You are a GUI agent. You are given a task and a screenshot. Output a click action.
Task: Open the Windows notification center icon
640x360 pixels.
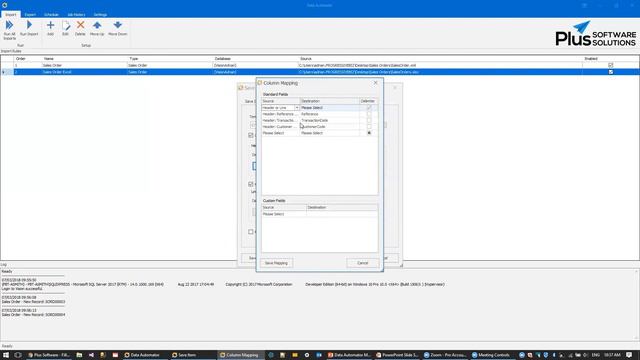coord(630,355)
